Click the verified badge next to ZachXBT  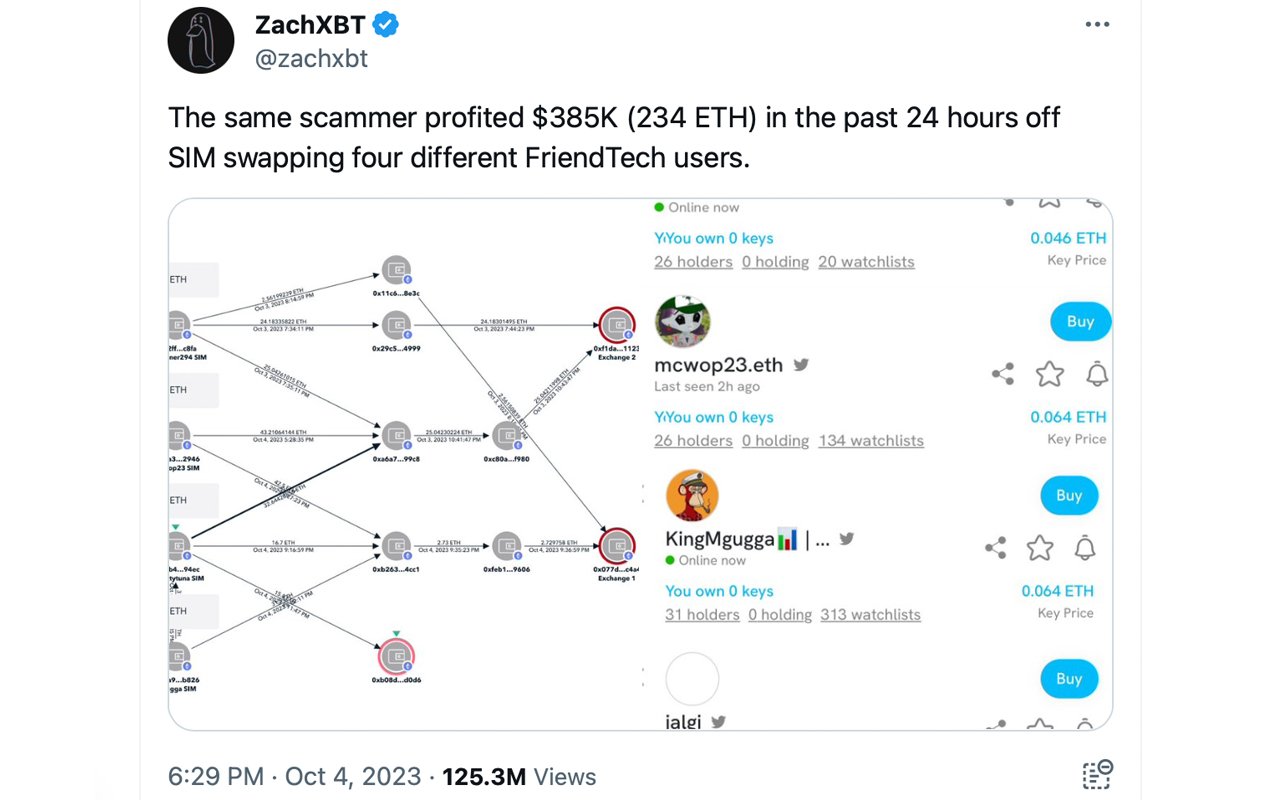point(383,24)
